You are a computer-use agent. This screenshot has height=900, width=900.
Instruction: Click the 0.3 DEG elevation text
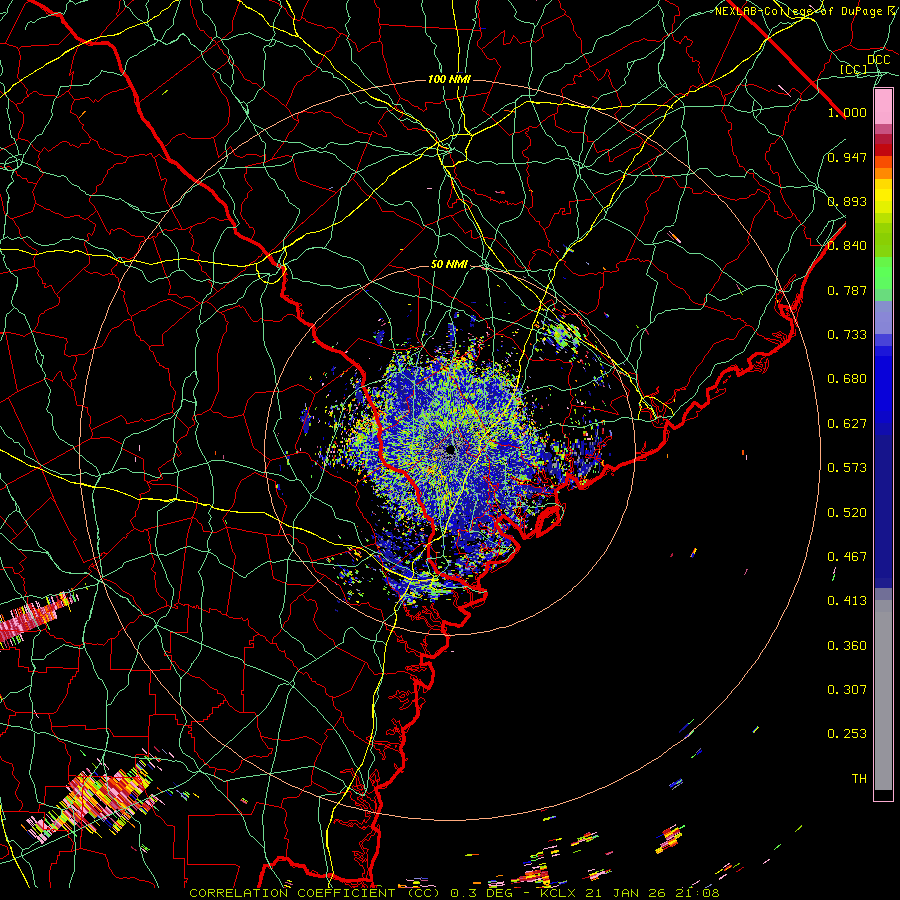pyautogui.click(x=481, y=893)
